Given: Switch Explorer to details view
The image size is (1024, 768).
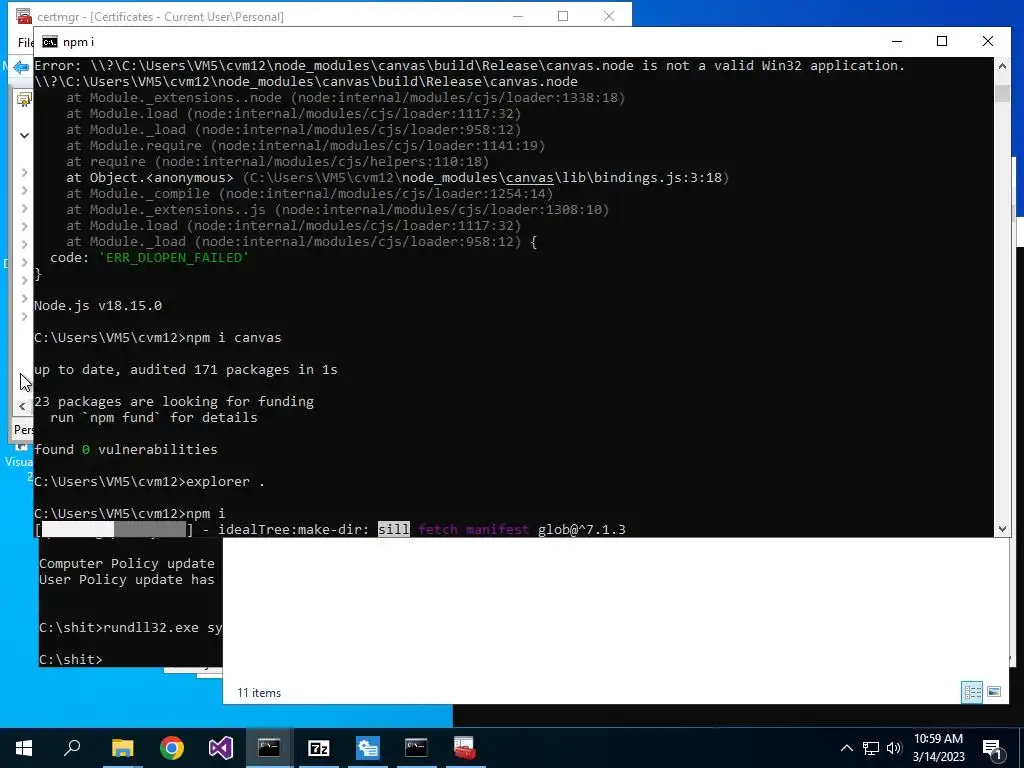Looking at the screenshot, I should [972, 692].
